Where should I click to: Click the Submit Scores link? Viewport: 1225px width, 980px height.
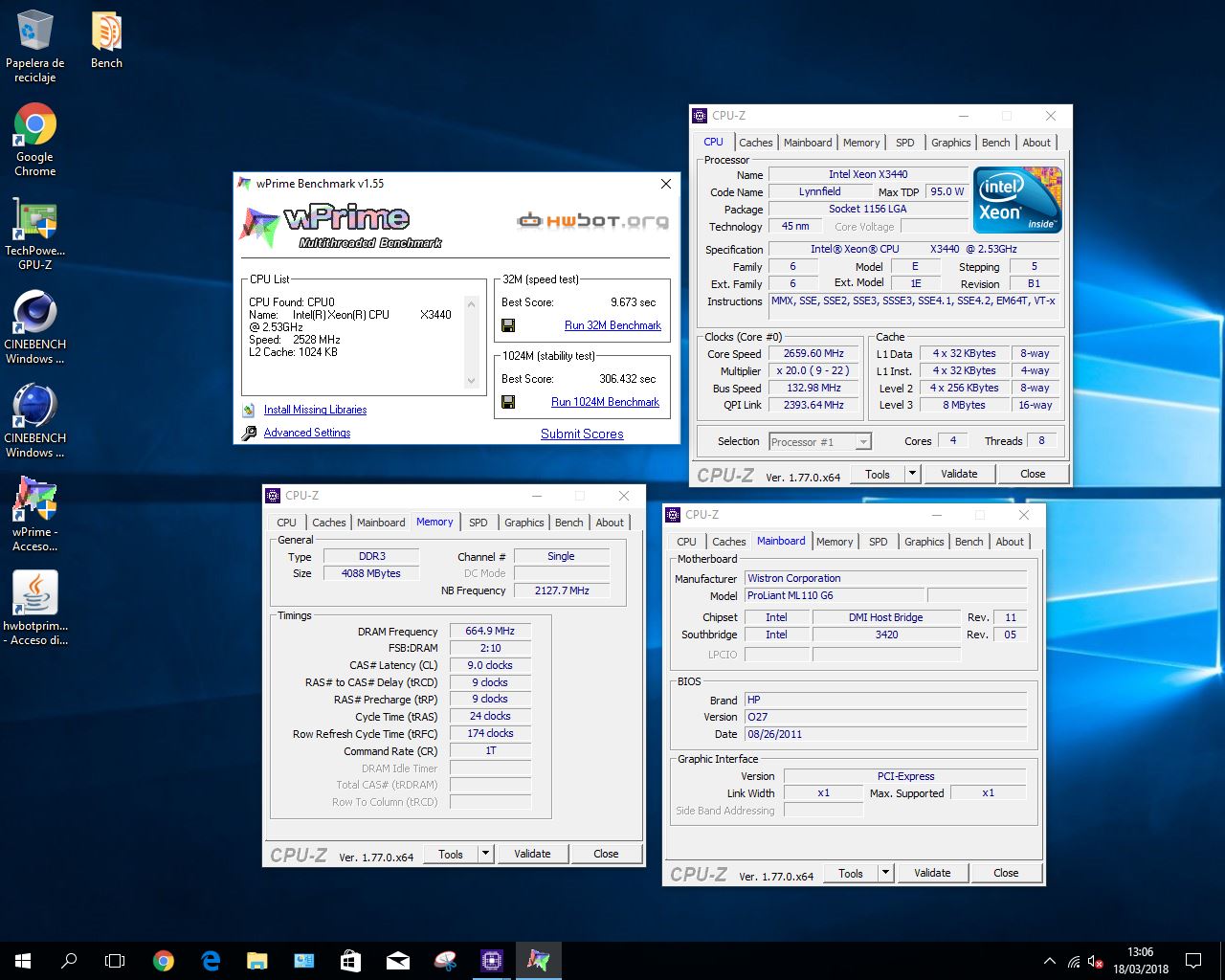[x=582, y=434]
